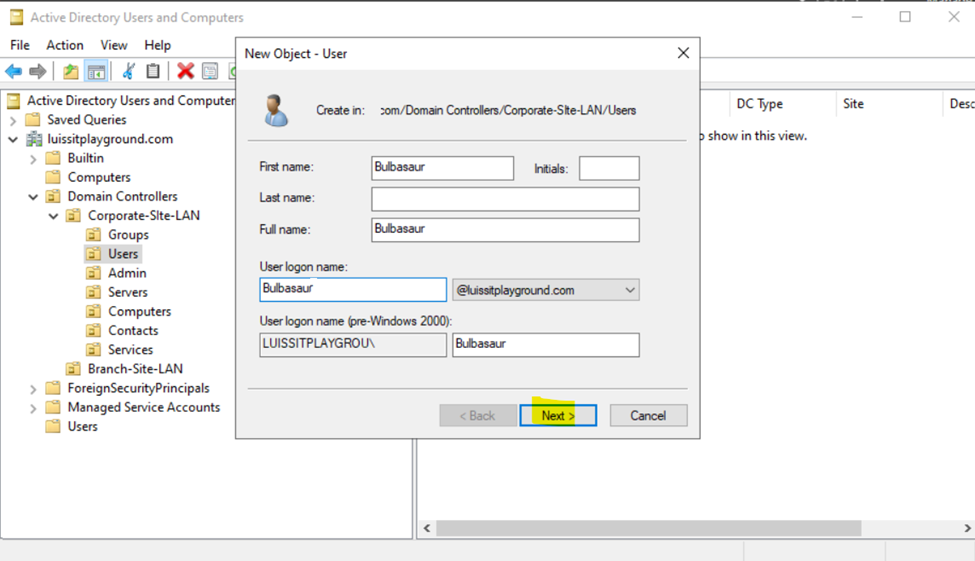The height and width of the screenshot is (561, 975).
Task: Toggle the Show/Hide Console Tree icon
Action: point(96,72)
